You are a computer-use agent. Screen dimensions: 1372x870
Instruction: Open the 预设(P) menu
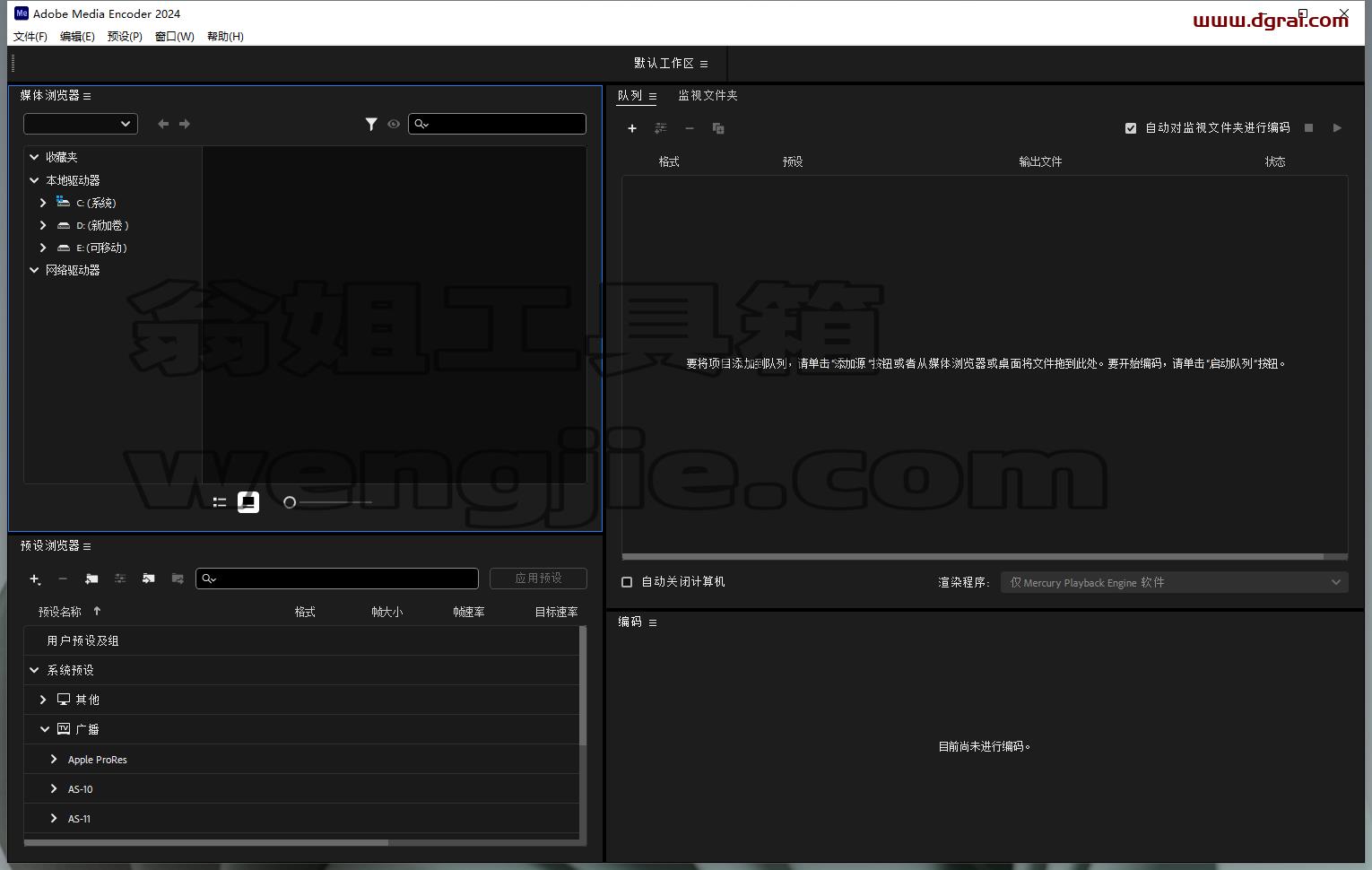[x=125, y=37]
